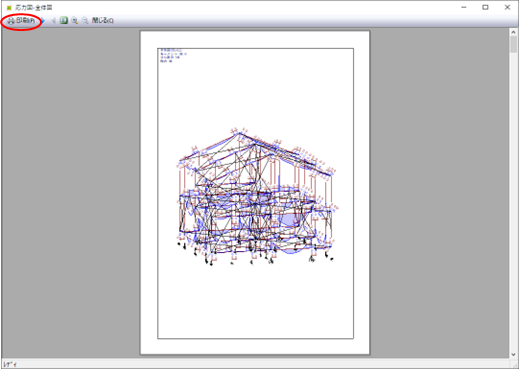Go to previous page with grey arrow
The width and height of the screenshot is (519, 369).
point(53,21)
